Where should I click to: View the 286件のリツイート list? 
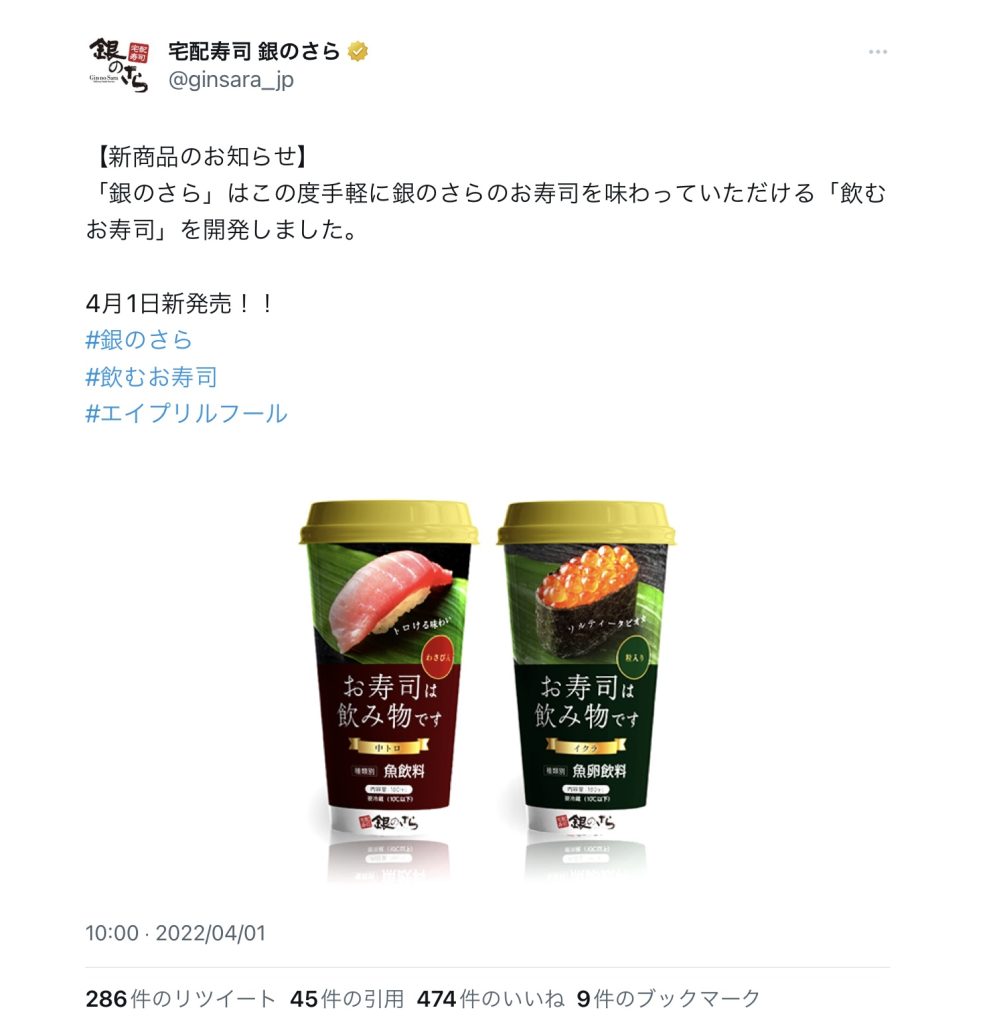[181, 999]
